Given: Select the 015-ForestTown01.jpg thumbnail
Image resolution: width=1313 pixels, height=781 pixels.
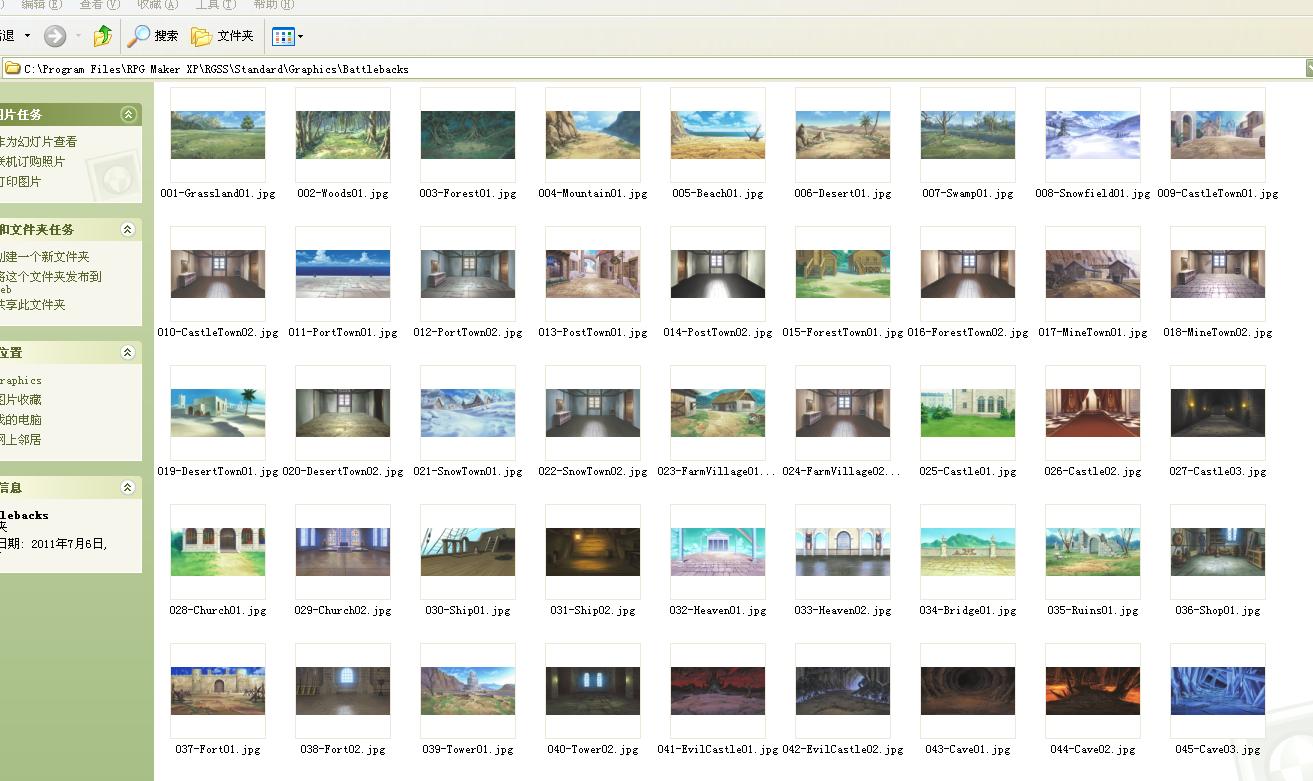Looking at the screenshot, I should click(843, 274).
